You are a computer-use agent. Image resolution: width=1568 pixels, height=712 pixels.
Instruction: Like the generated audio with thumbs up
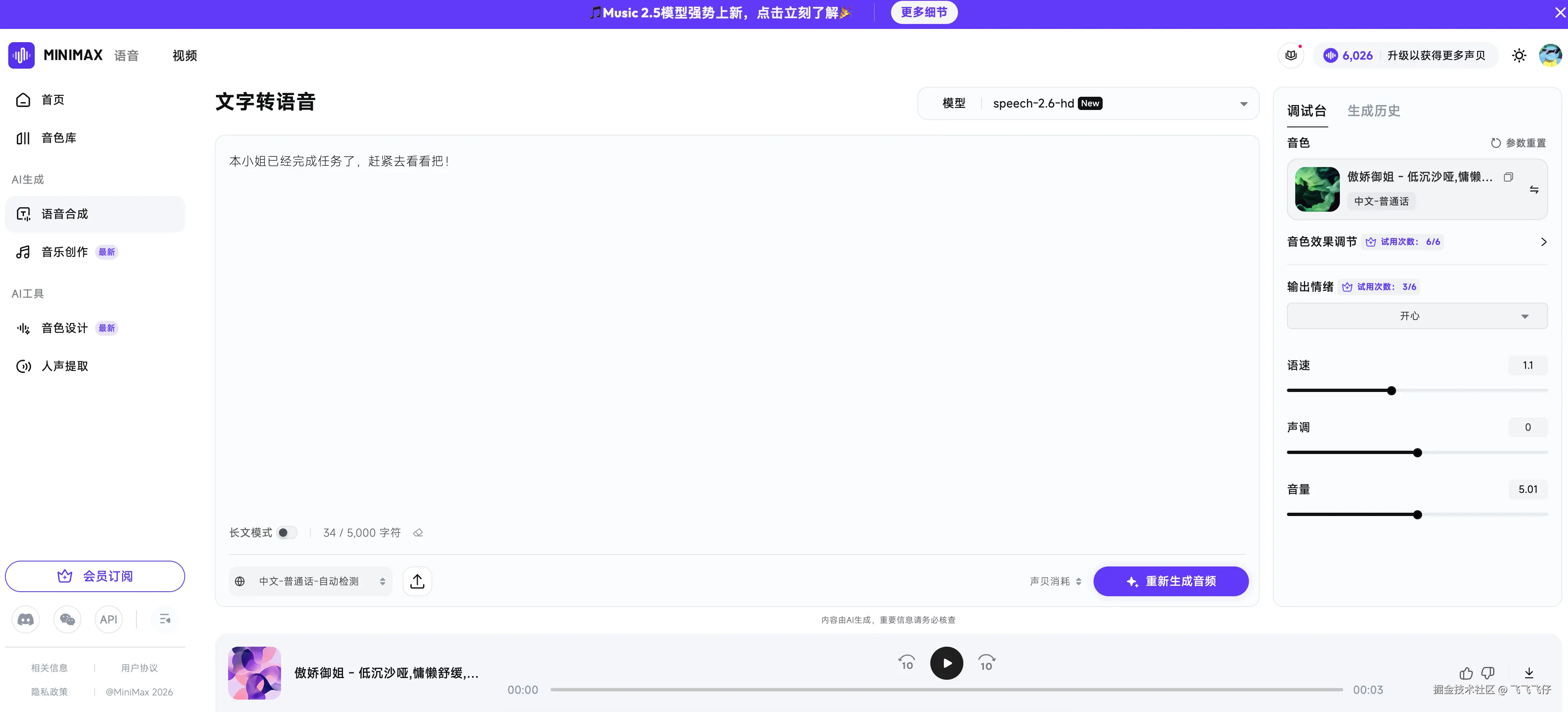[1466, 673]
